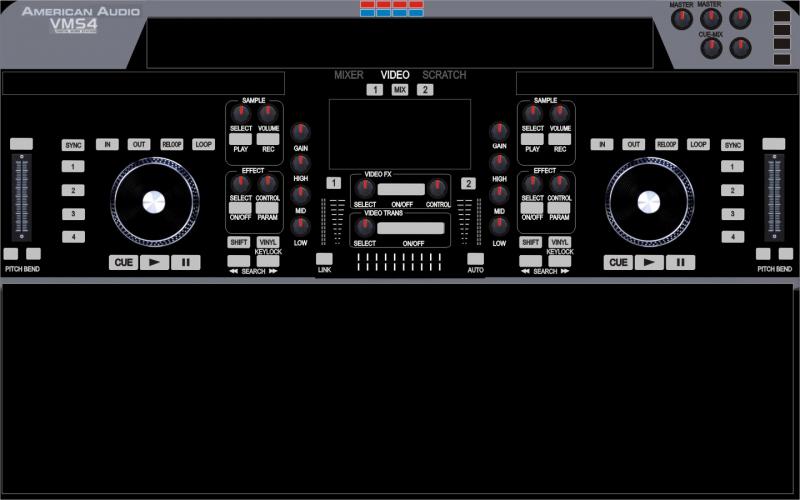Click the VIDEO TRANS SELECT knob
800x500 pixels.
click(364, 227)
